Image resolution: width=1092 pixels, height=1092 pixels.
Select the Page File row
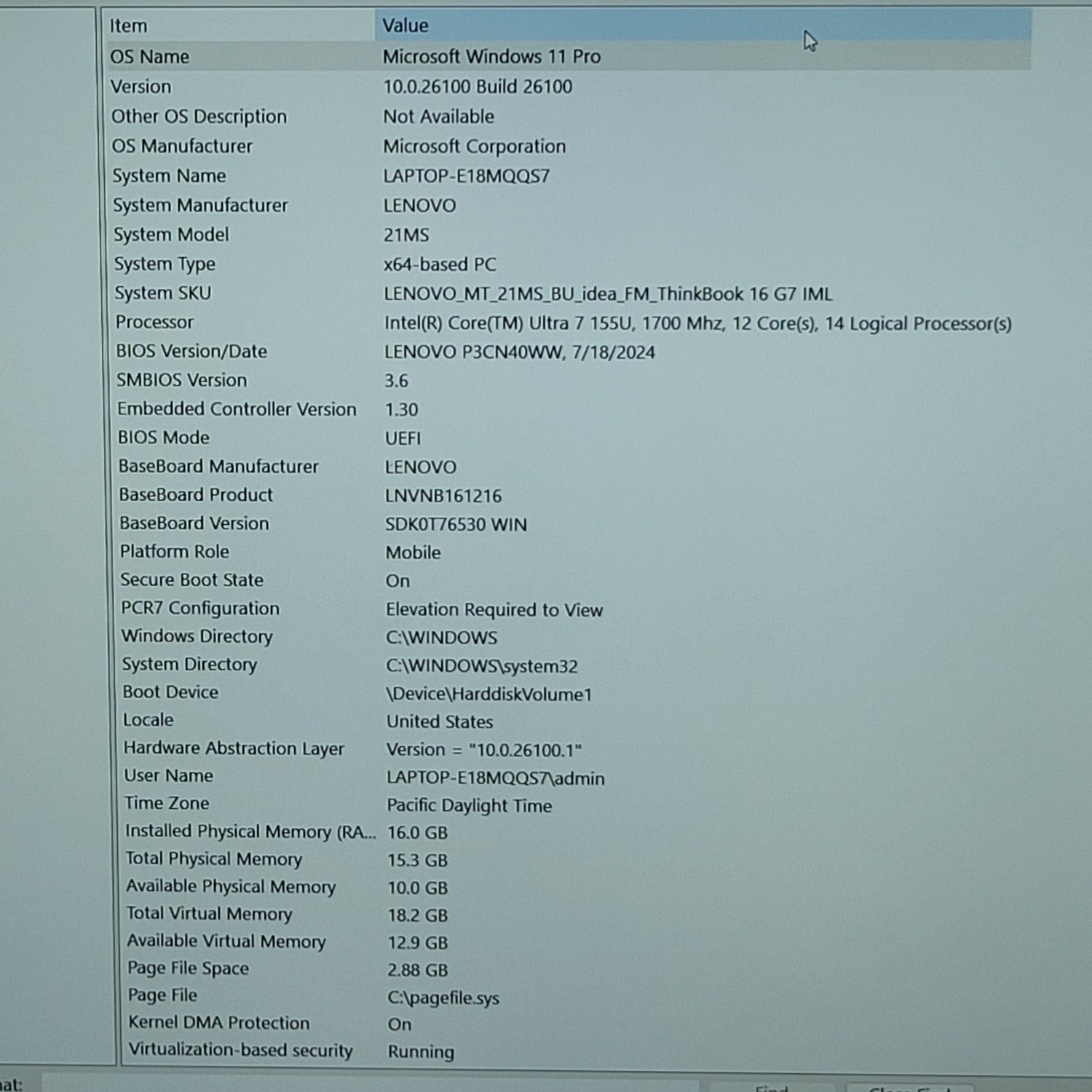[x=162, y=995]
